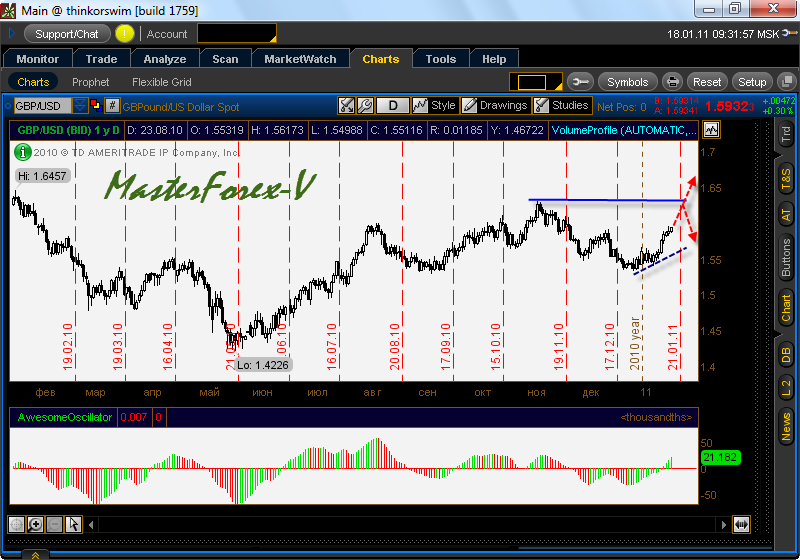Switch to the Prophet sub-tab
Image resolution: width=800 pixels, height=560 pixels.
pos(90,82)
